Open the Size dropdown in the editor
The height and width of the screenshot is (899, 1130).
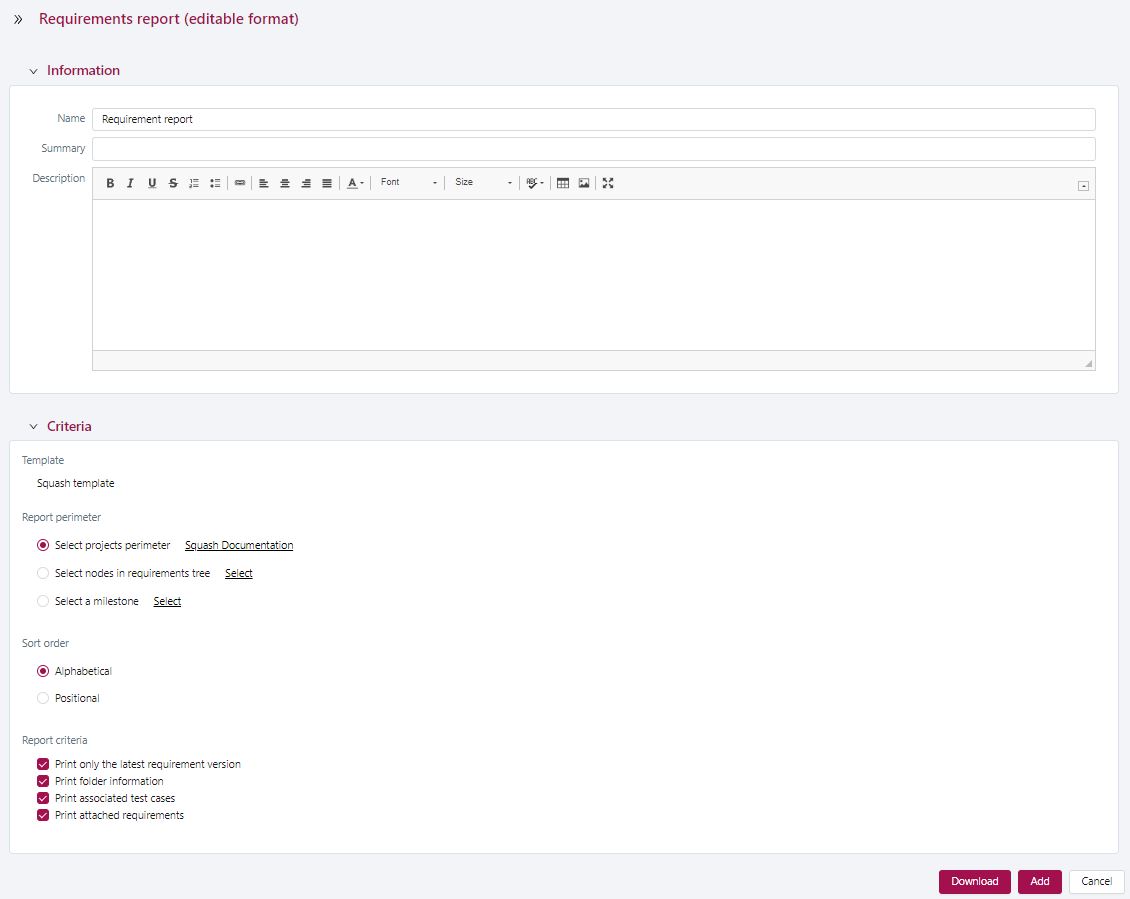pos(486,183)
